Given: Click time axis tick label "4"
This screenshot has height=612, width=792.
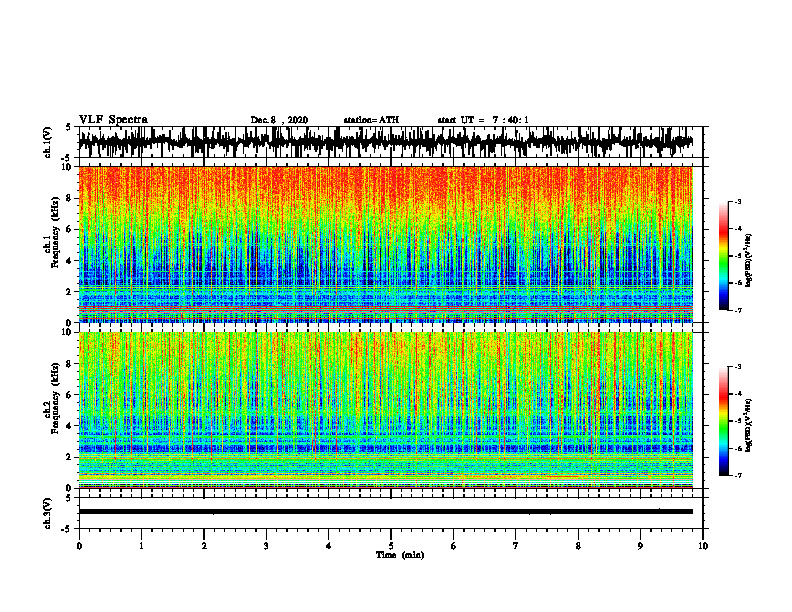Looking at the screenshot, I should tap(329, 546).
